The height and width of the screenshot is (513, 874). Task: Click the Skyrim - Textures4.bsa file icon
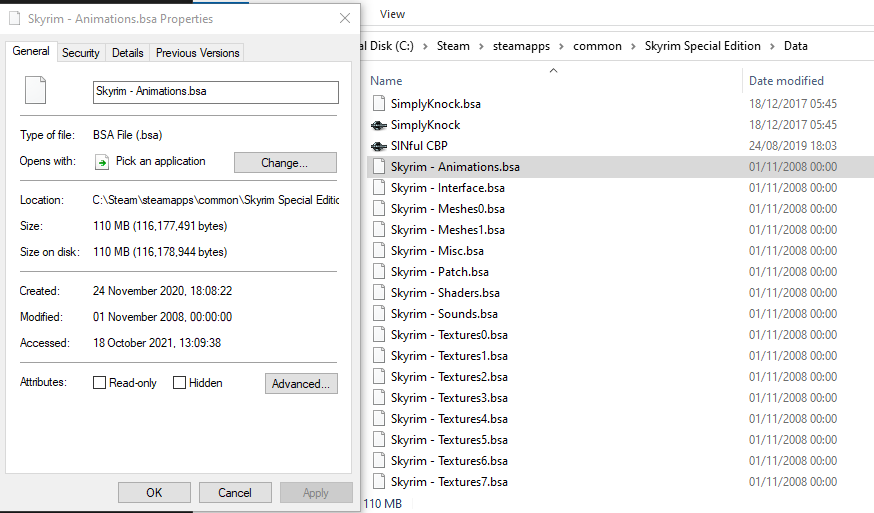point(379,419)
